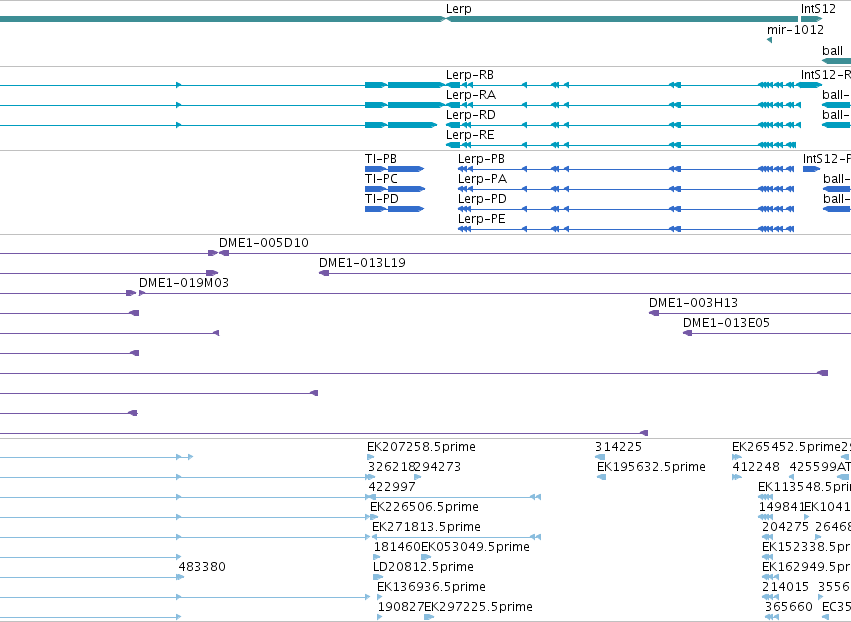851x622 pixels.
Task: Select the EK136936.5prime EST label
Action: pos(431,587)
